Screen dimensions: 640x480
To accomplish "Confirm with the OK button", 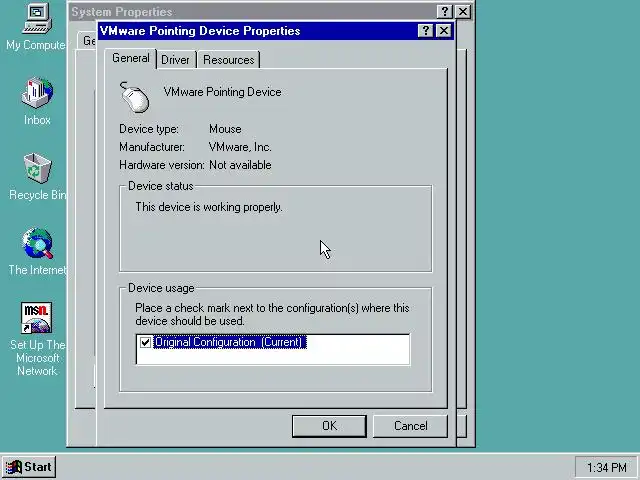I will (329, 426).
